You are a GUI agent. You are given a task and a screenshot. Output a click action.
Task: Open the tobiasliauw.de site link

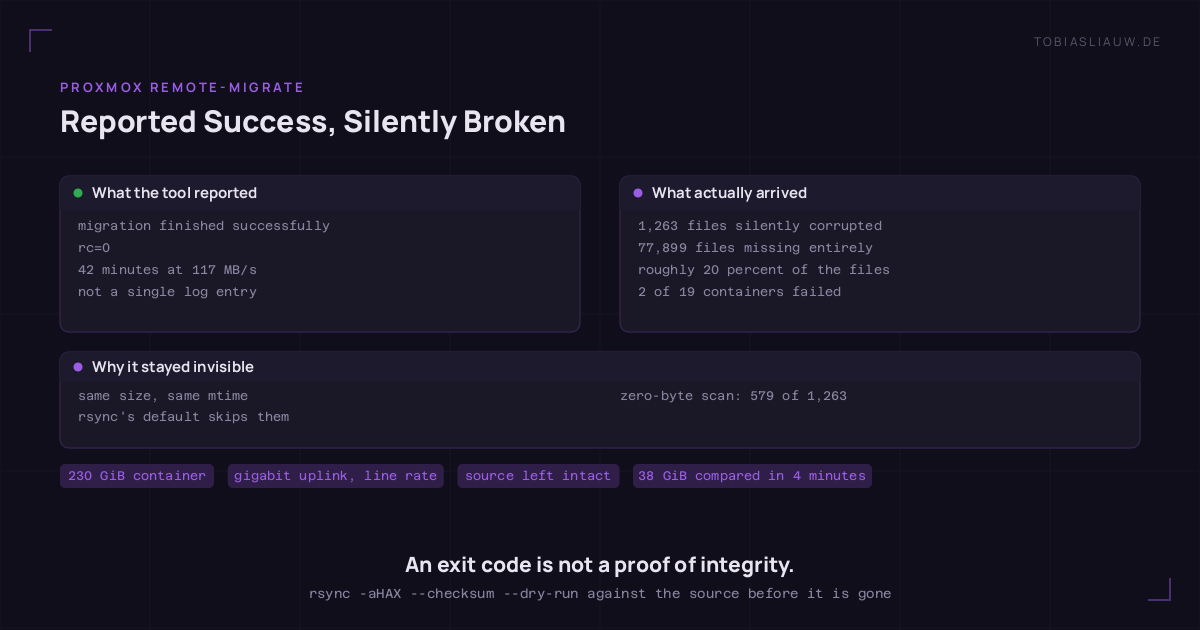point(1097,41)
